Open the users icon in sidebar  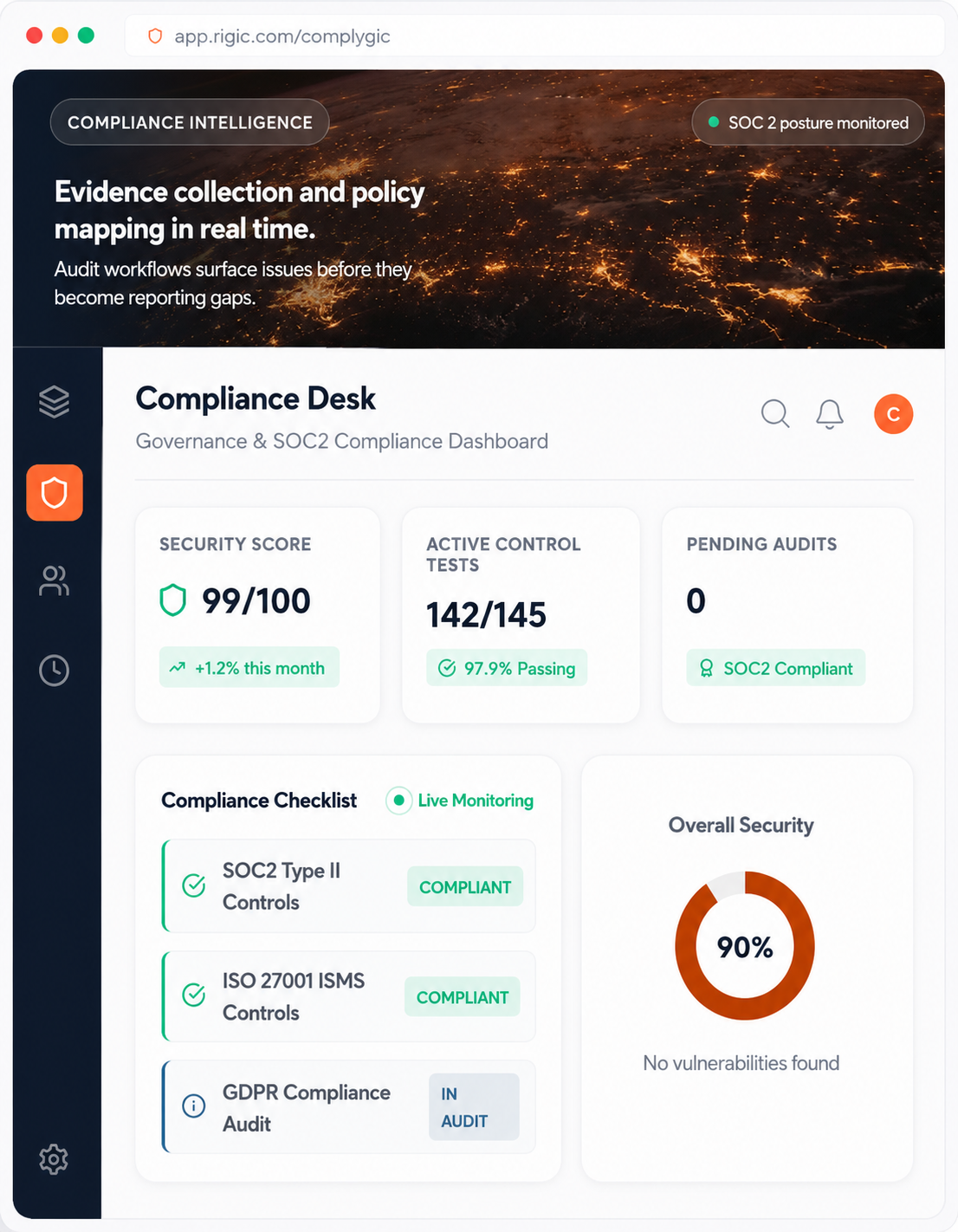tap(54, 580)
